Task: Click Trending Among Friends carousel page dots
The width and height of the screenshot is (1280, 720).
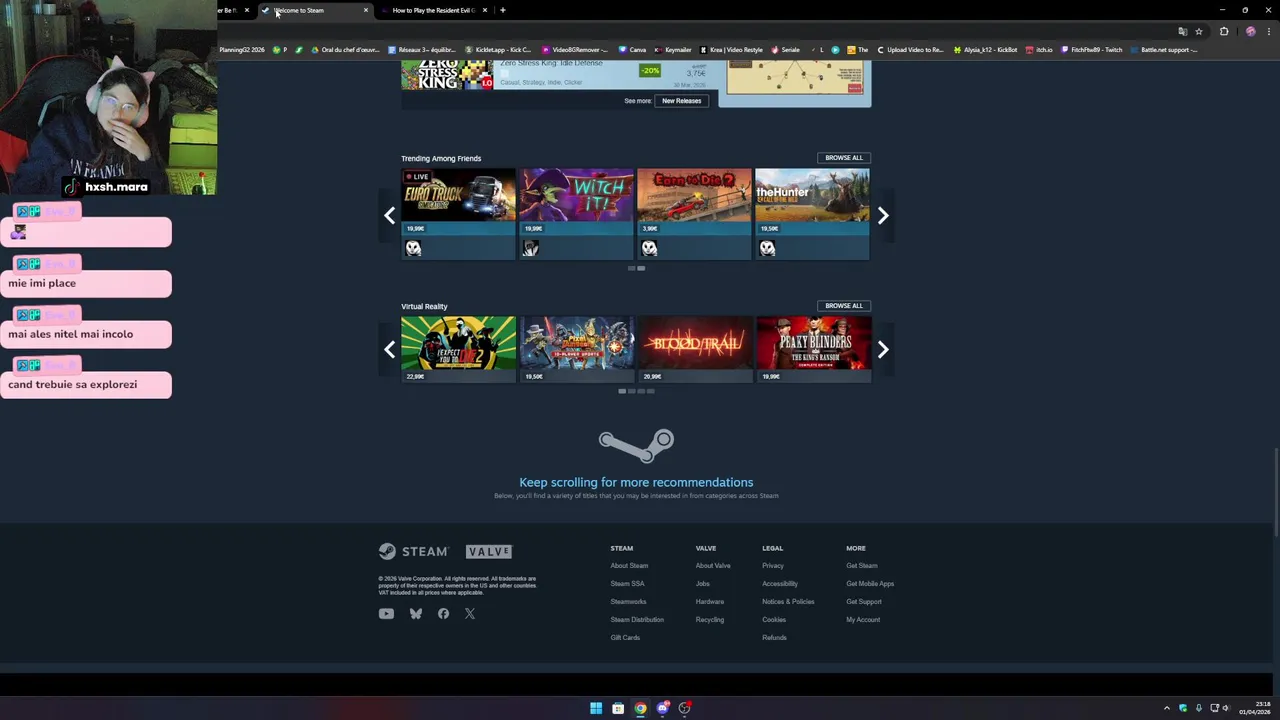Action: [x=636, y=268]
